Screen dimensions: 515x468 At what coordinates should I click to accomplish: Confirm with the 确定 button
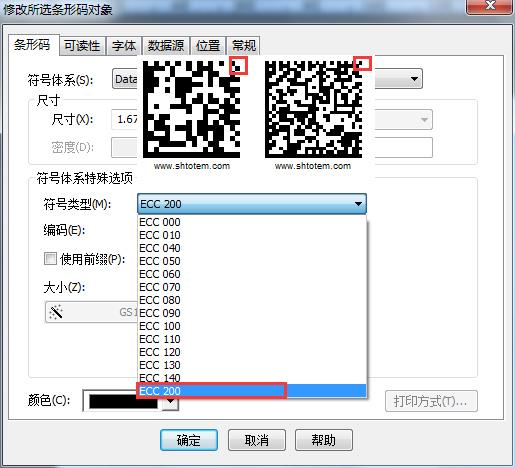click(189, 440)
